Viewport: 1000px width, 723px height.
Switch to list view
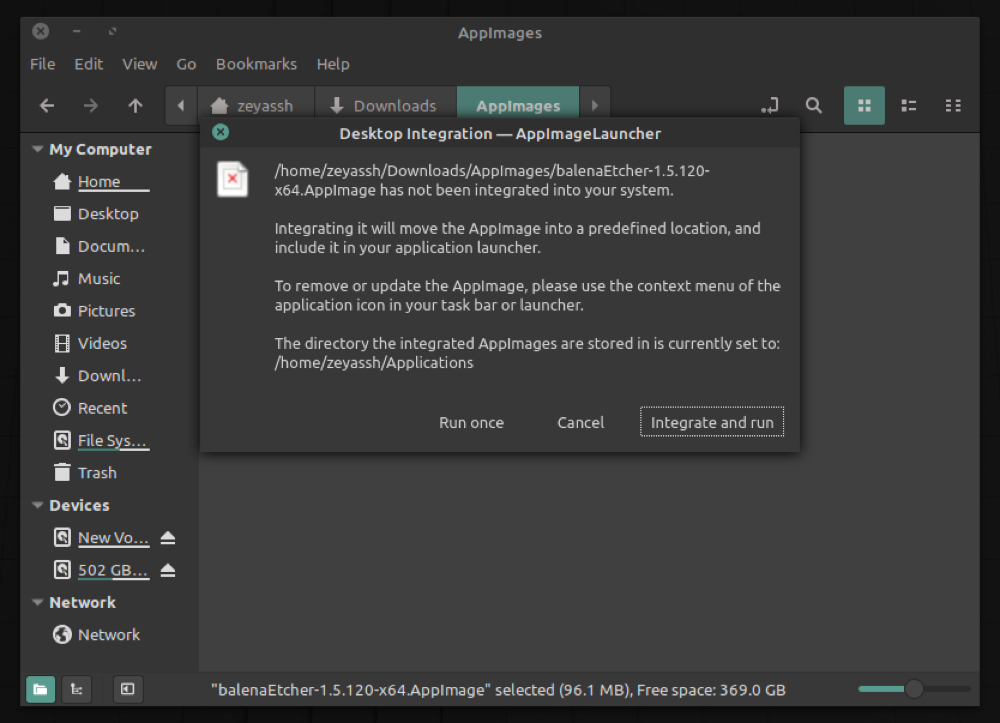coord(908,105)
